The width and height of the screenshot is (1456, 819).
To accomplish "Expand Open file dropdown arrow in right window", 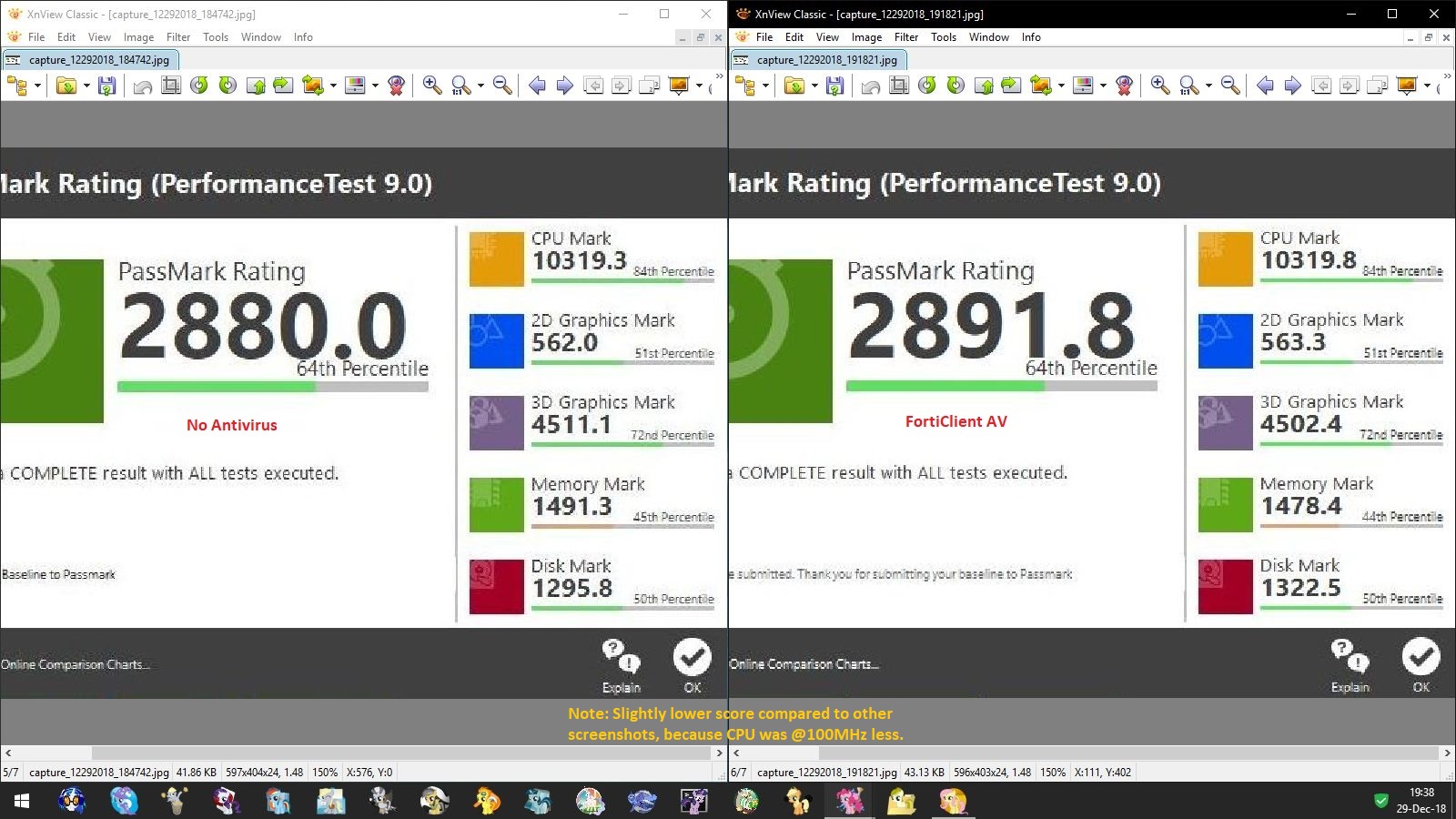I will [814, 86].
